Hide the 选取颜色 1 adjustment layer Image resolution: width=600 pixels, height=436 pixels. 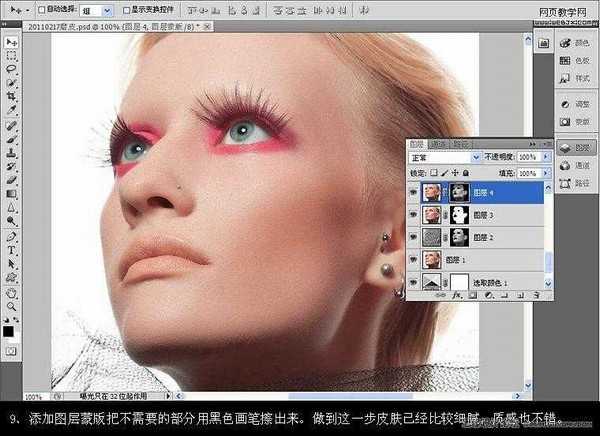click(x=413, y=283)
